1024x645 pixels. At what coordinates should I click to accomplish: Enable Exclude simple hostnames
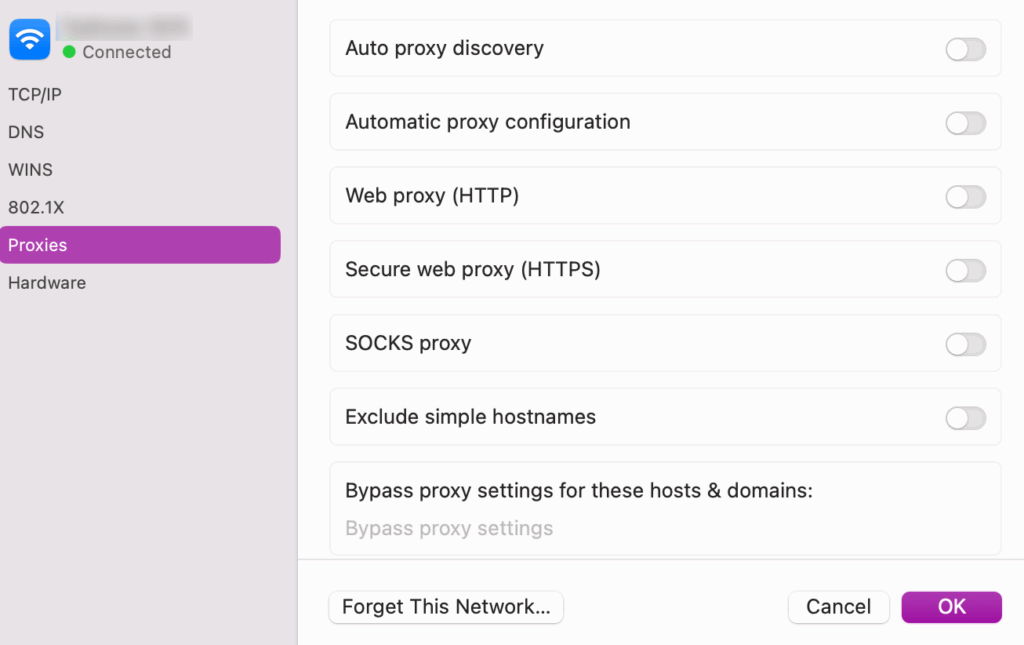[965, 417]
